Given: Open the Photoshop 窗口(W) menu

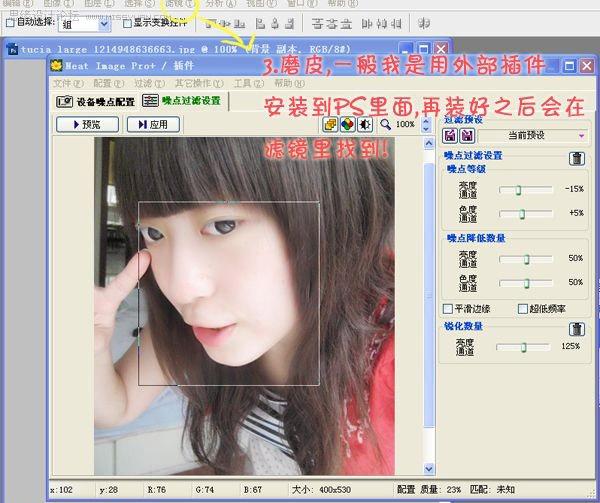Looking at the screenshot, I should point(302,3).
